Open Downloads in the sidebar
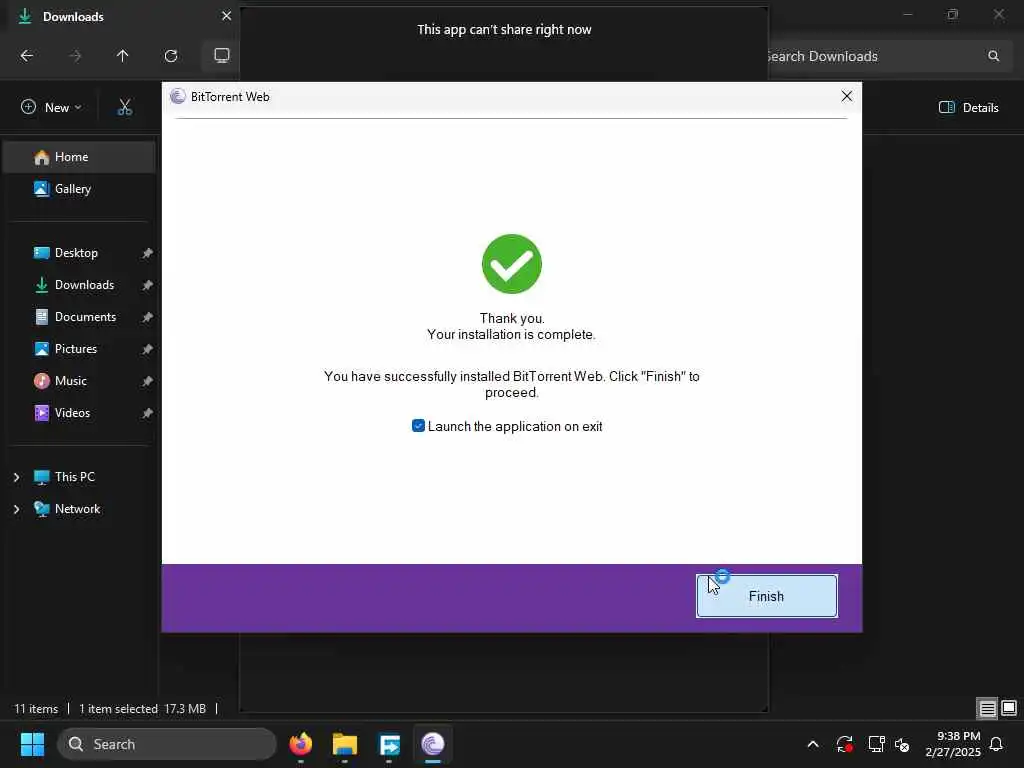Screen dimensions: 1024x768 click(80, 285)
